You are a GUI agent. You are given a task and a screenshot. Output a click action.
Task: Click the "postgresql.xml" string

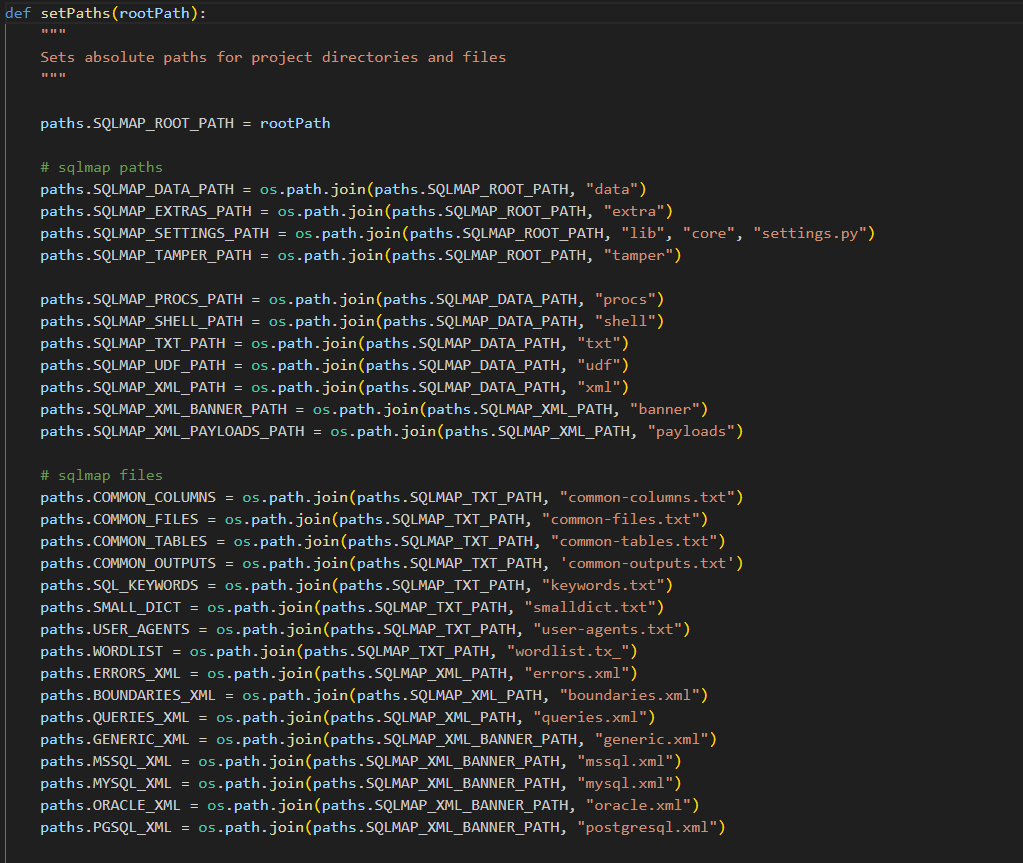coord(647,827)
